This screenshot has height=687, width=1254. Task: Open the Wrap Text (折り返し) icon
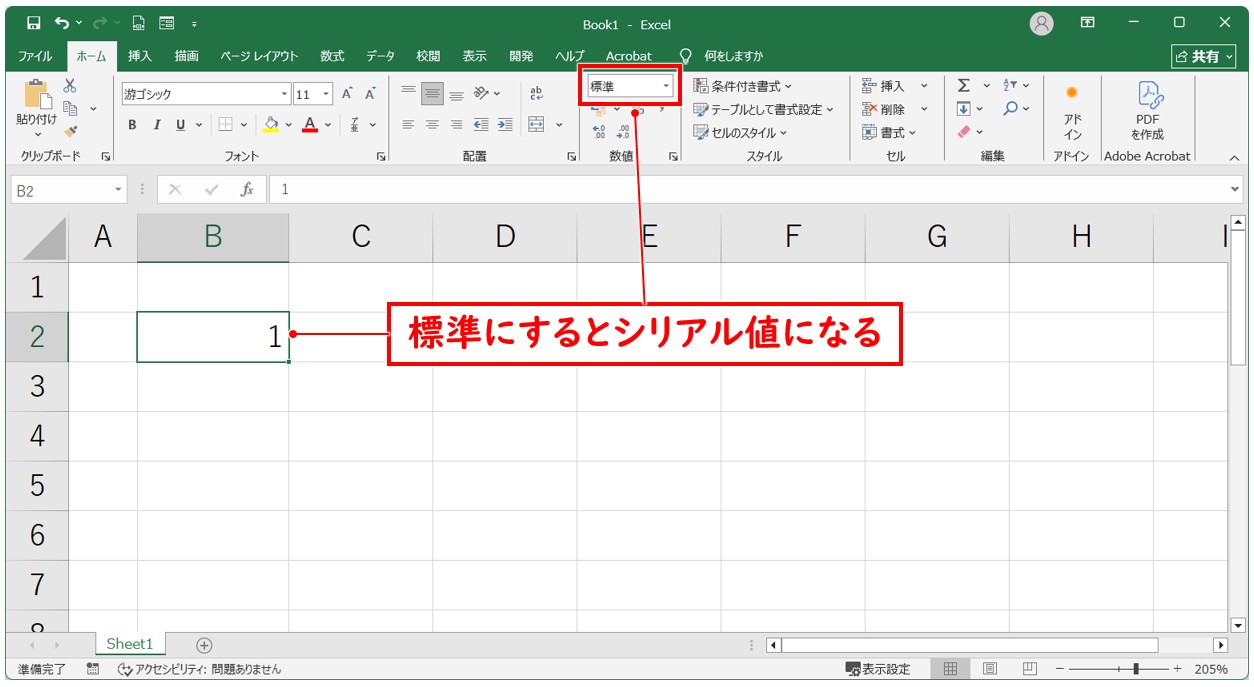coord(535,94)
